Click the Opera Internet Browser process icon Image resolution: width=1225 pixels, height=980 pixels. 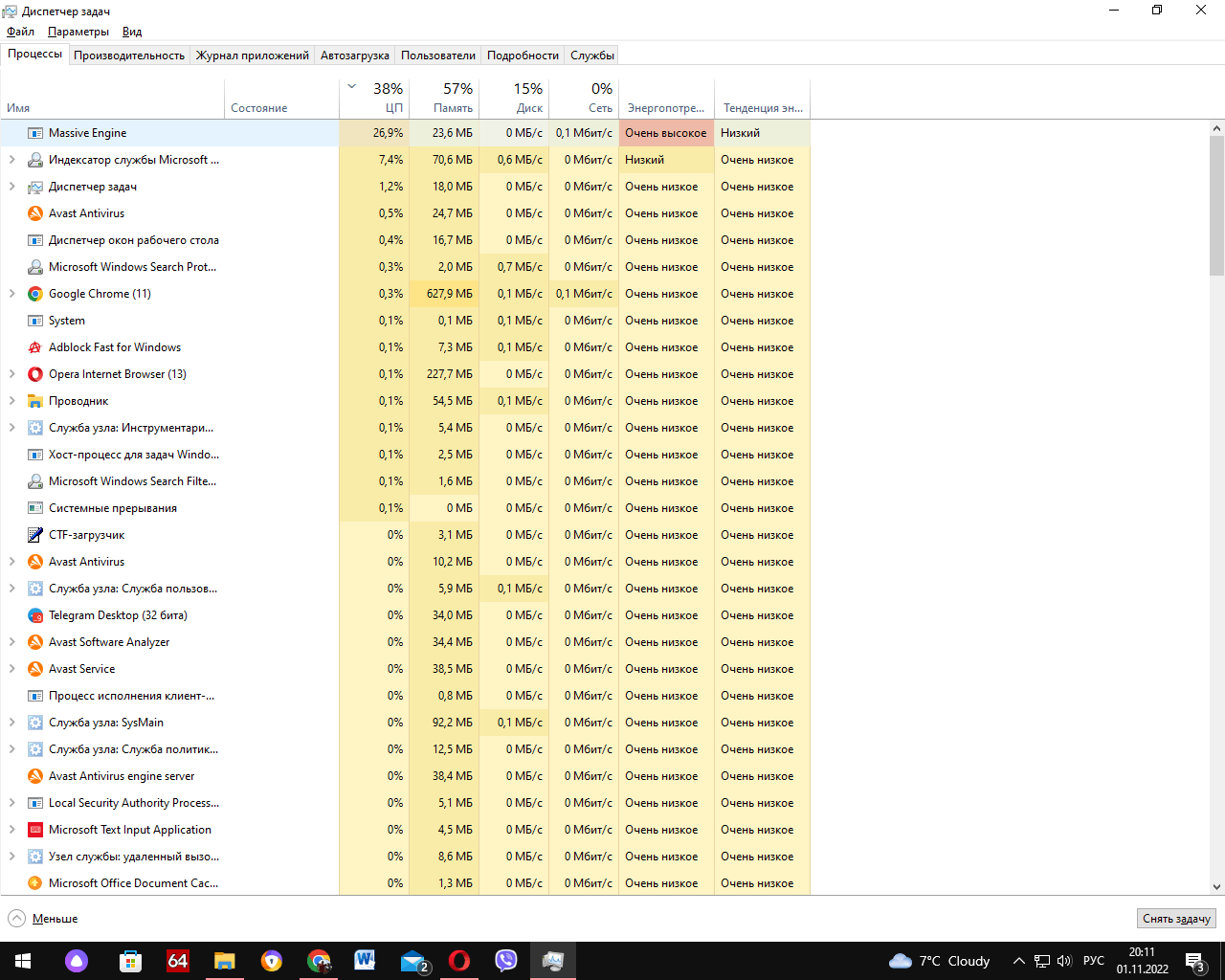35,374
